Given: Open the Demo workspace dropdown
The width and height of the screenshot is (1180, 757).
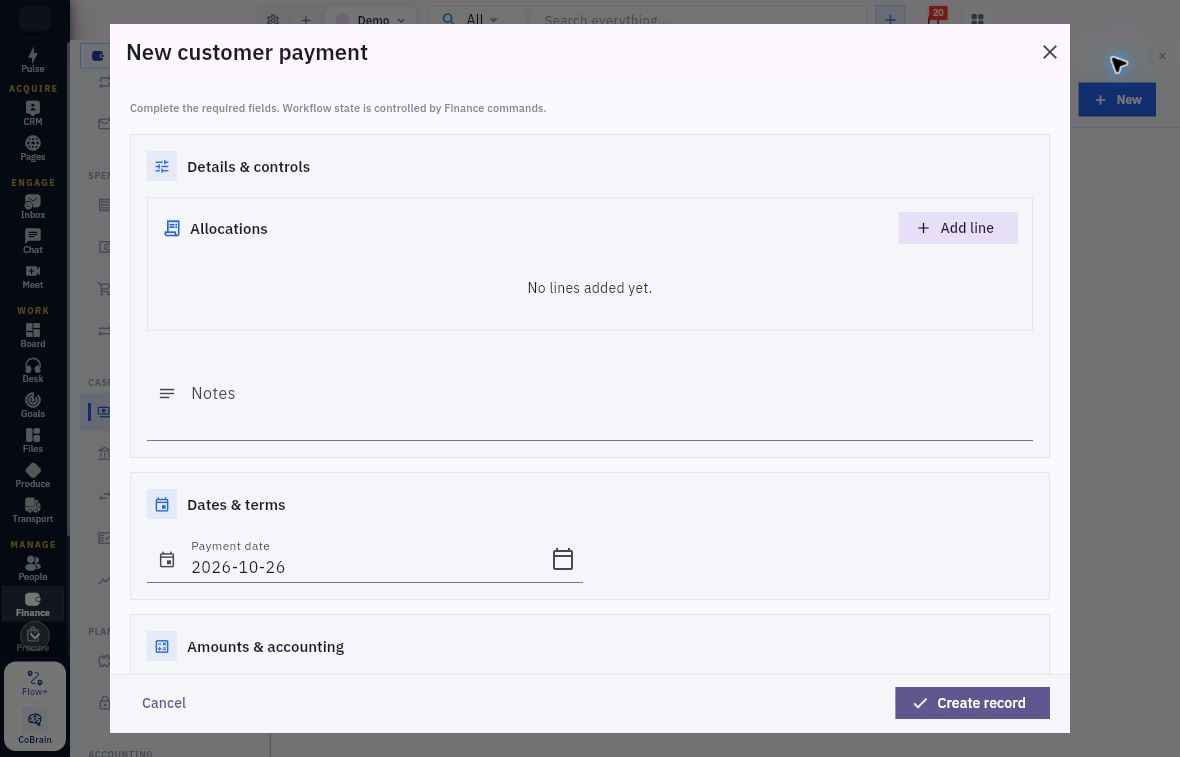Looking at the screenshot, I should tap(371, 20).
